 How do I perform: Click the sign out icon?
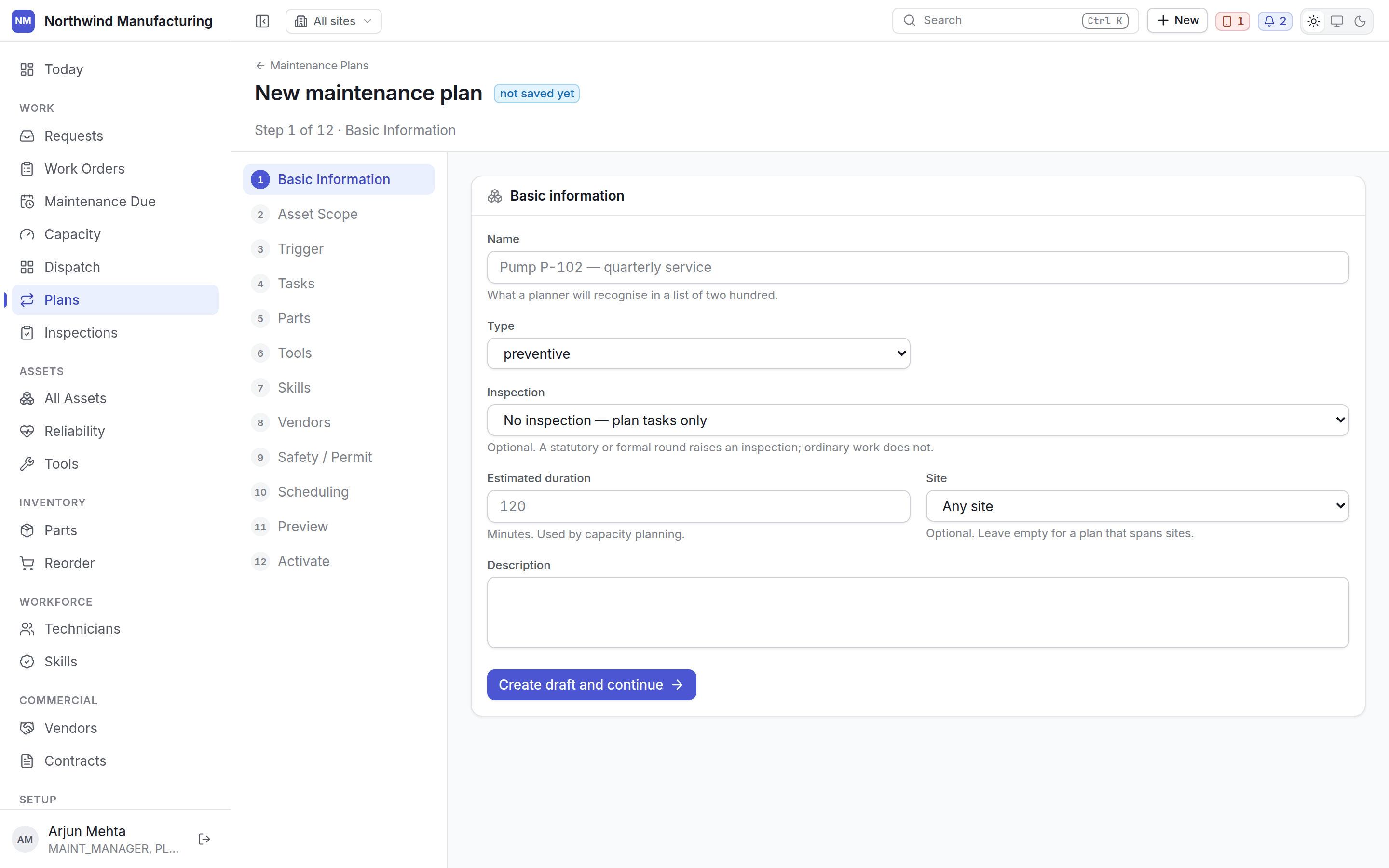pos(204,839)
